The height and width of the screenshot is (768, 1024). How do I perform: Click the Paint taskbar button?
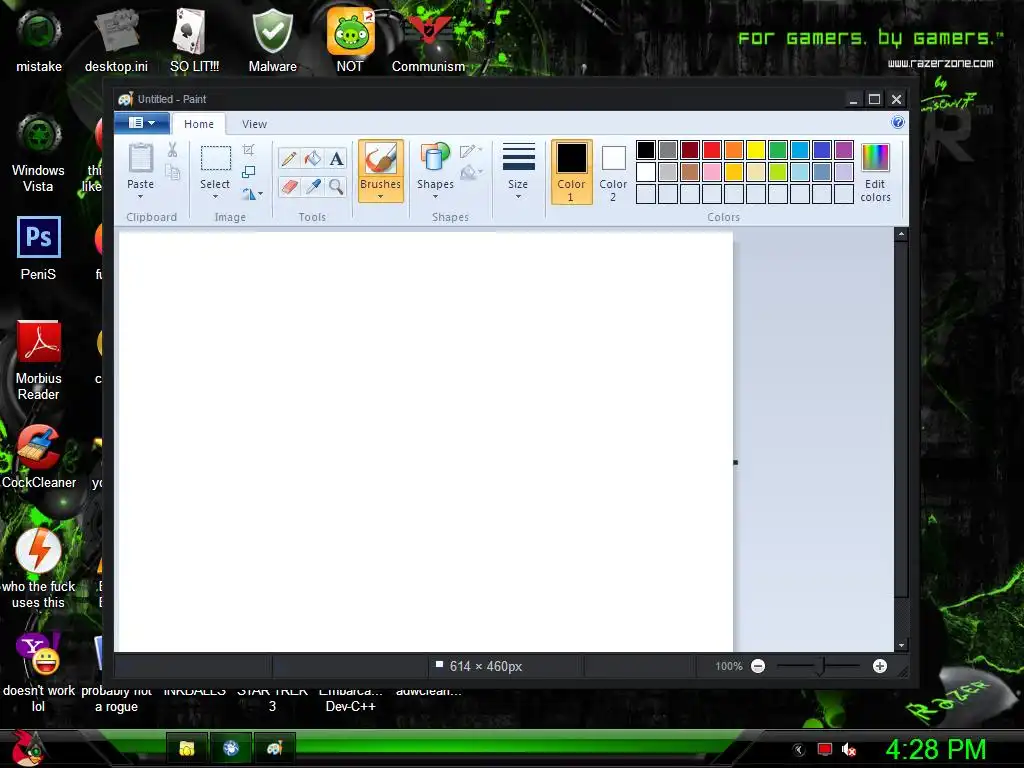click(275, 748)
